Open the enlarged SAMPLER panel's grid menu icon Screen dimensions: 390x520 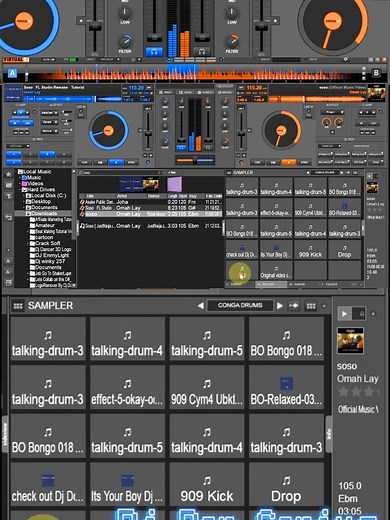point(18,306)
